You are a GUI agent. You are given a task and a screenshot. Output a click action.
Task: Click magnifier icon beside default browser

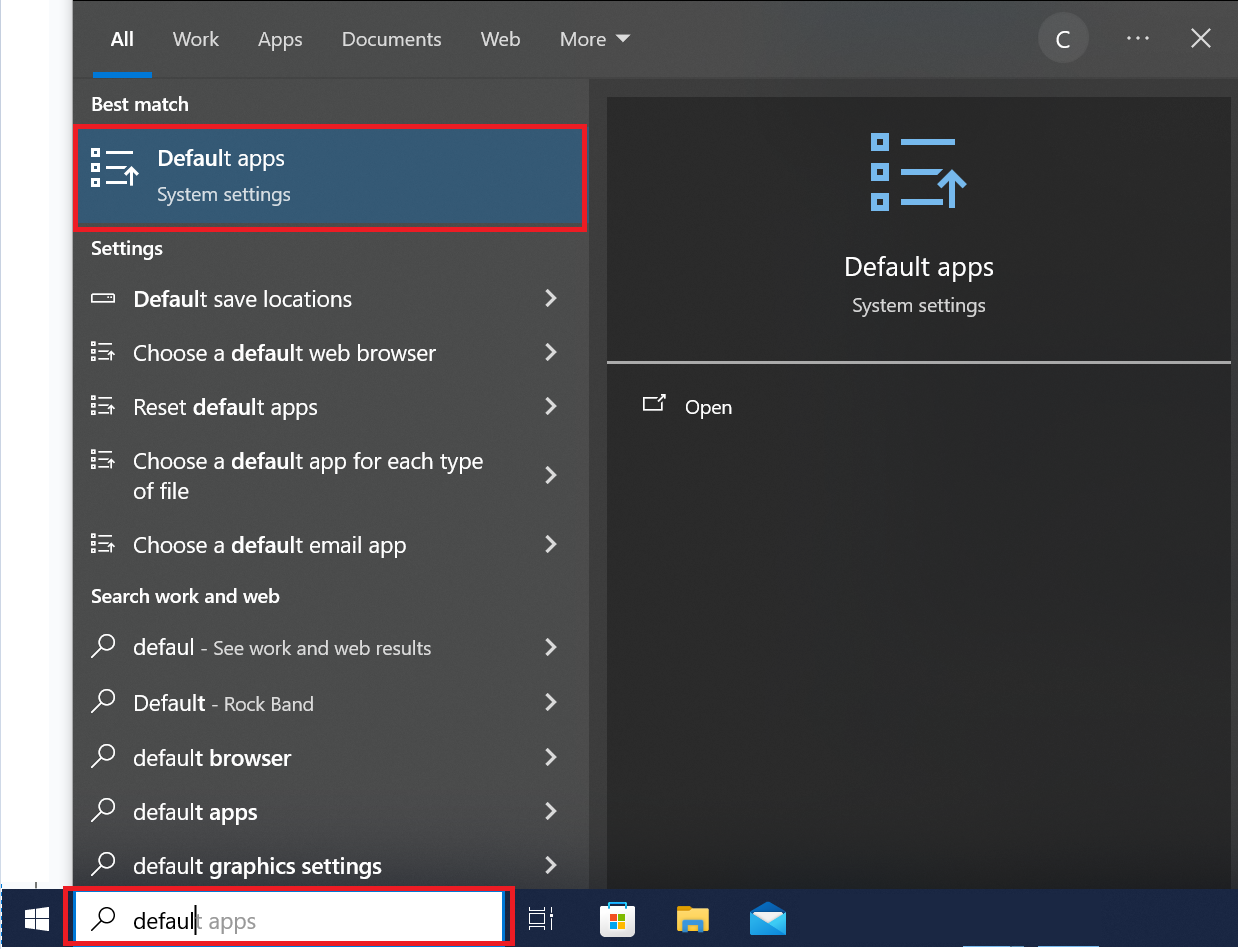103,756
